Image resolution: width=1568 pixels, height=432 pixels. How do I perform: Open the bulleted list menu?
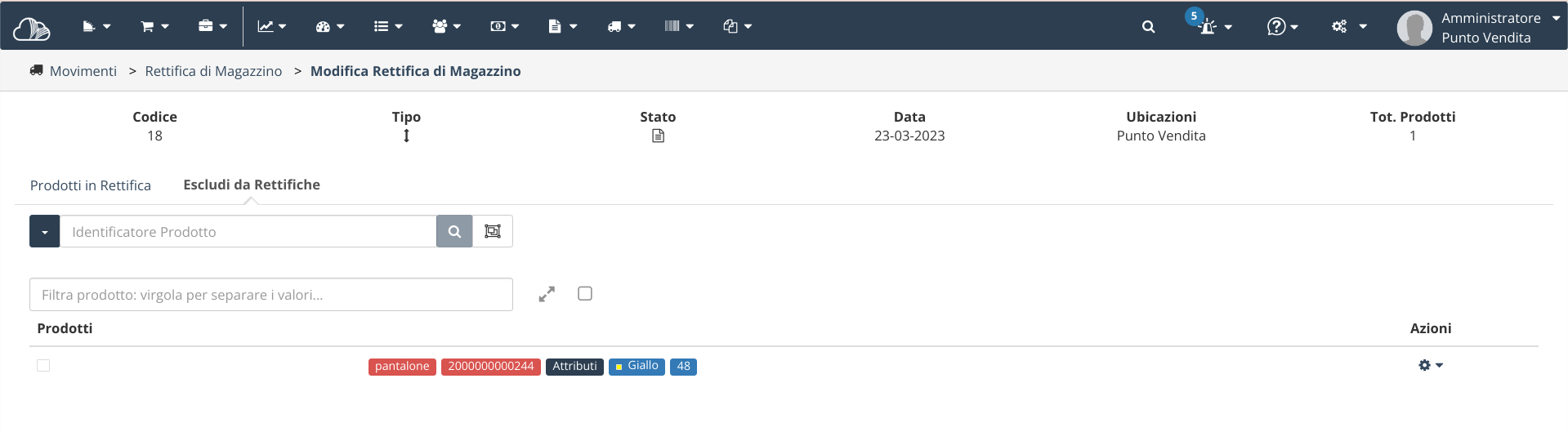point(388,26)
